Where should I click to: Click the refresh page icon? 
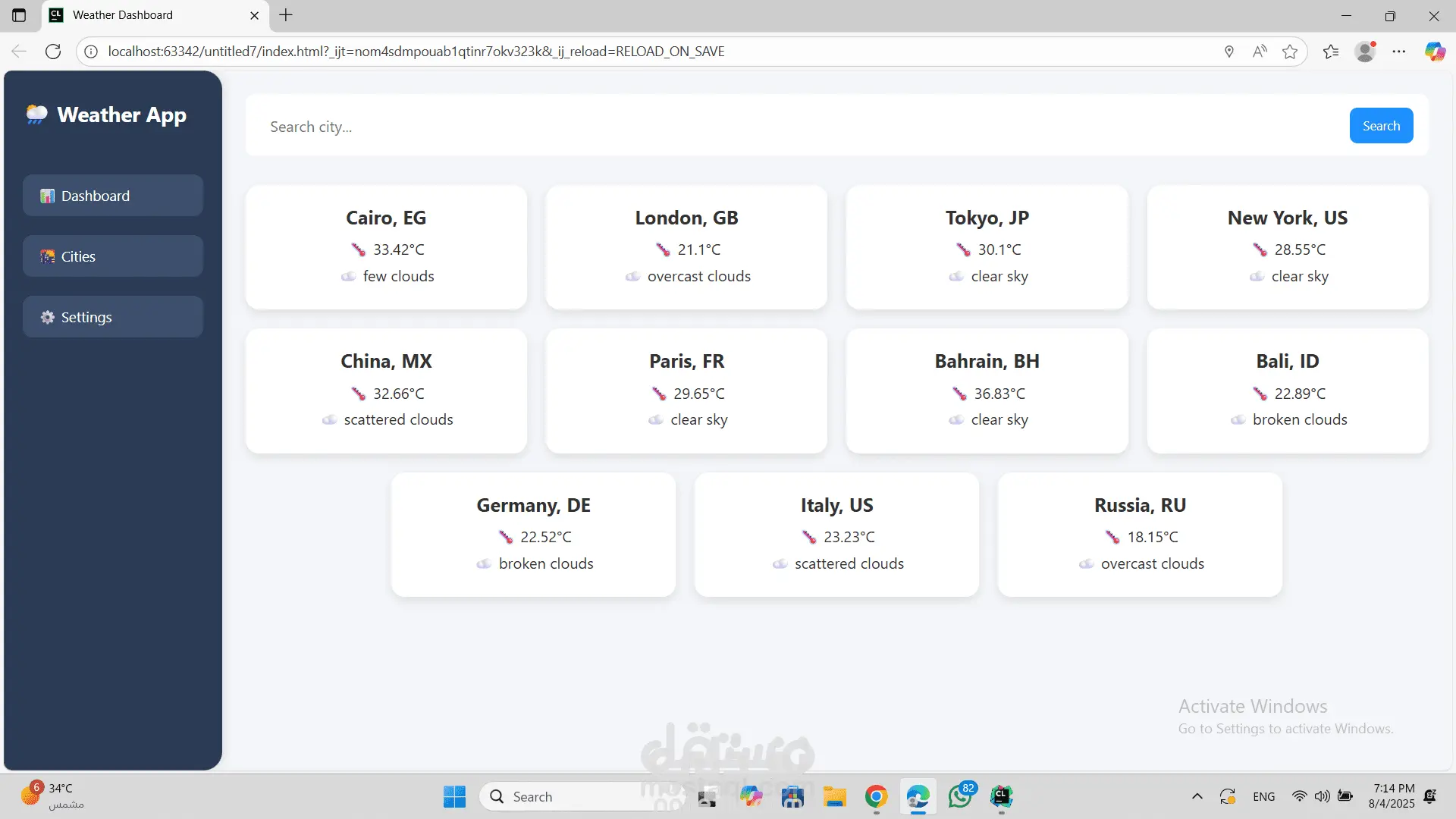[x=53, y=52]
